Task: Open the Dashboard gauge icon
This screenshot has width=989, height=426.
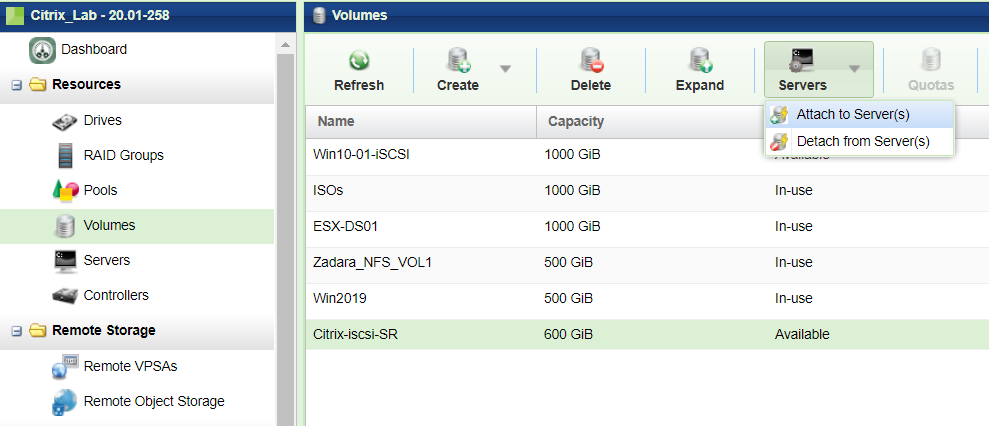Action: 42,50
